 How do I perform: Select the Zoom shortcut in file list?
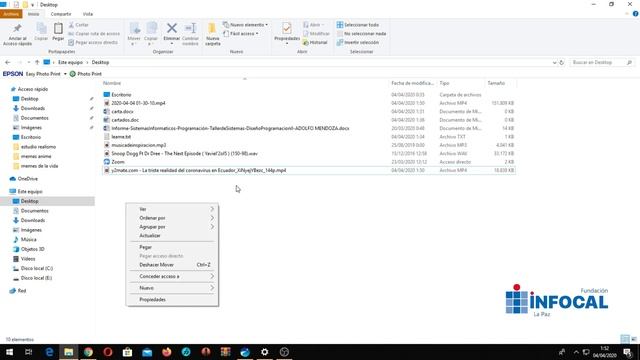pyautogui.click(x=118, y=162)
